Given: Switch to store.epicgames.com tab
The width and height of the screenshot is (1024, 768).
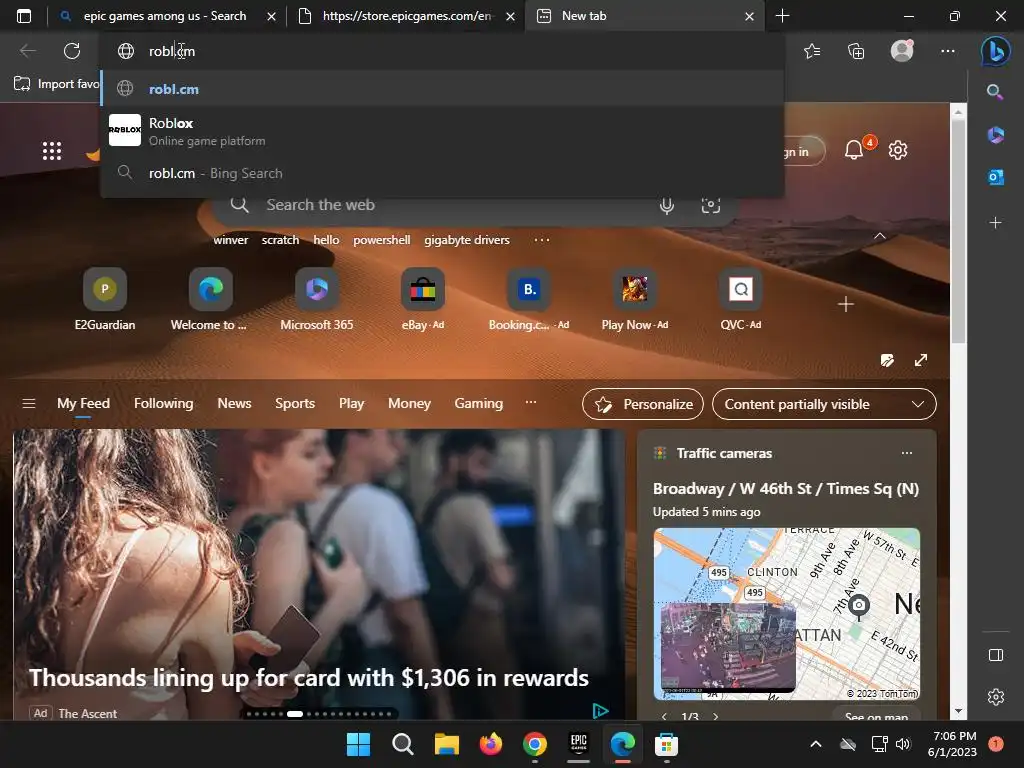Looking at the screenshot, I should point(406,16).
